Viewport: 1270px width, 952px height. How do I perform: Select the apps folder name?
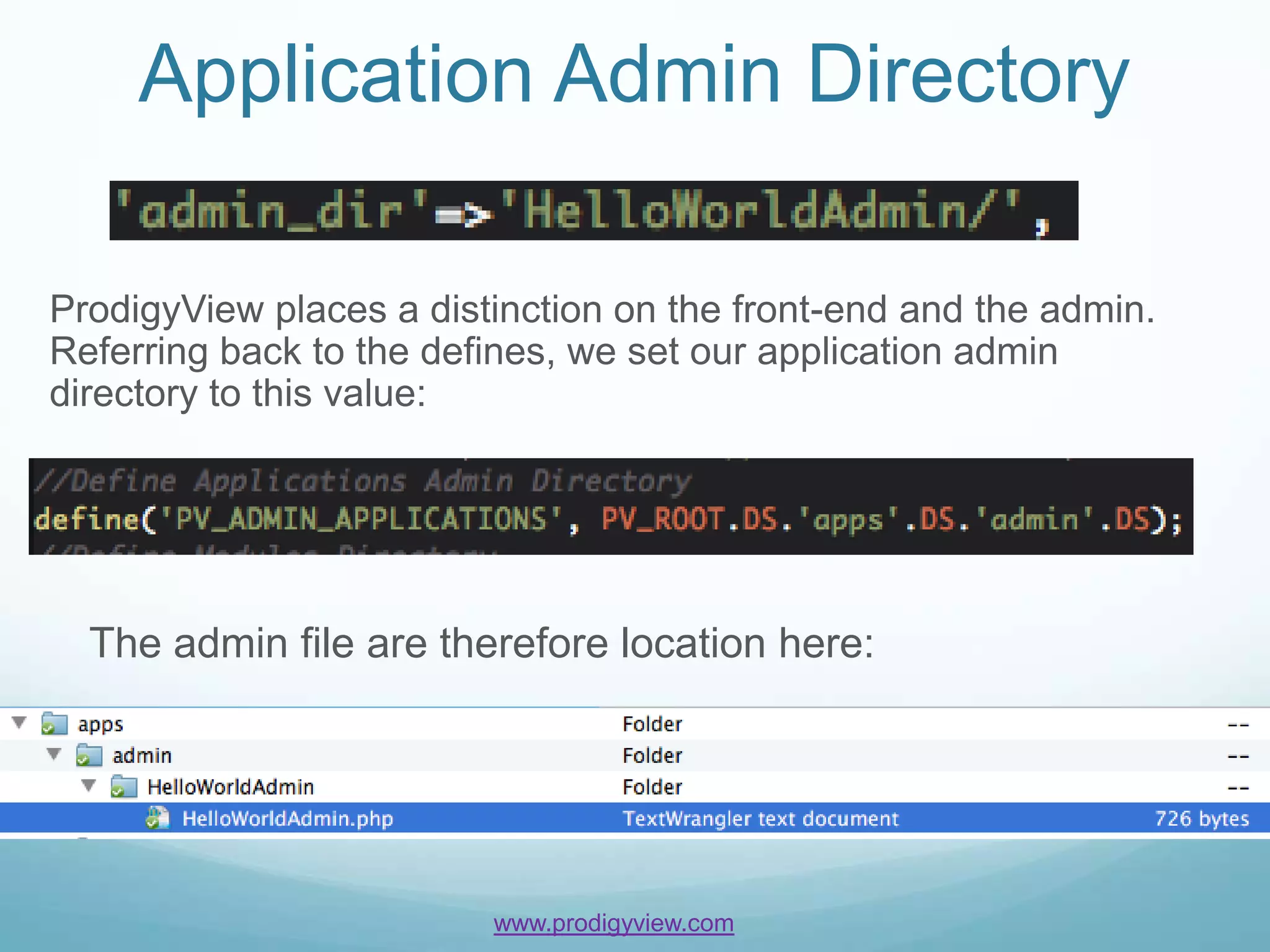click(100, 724)
